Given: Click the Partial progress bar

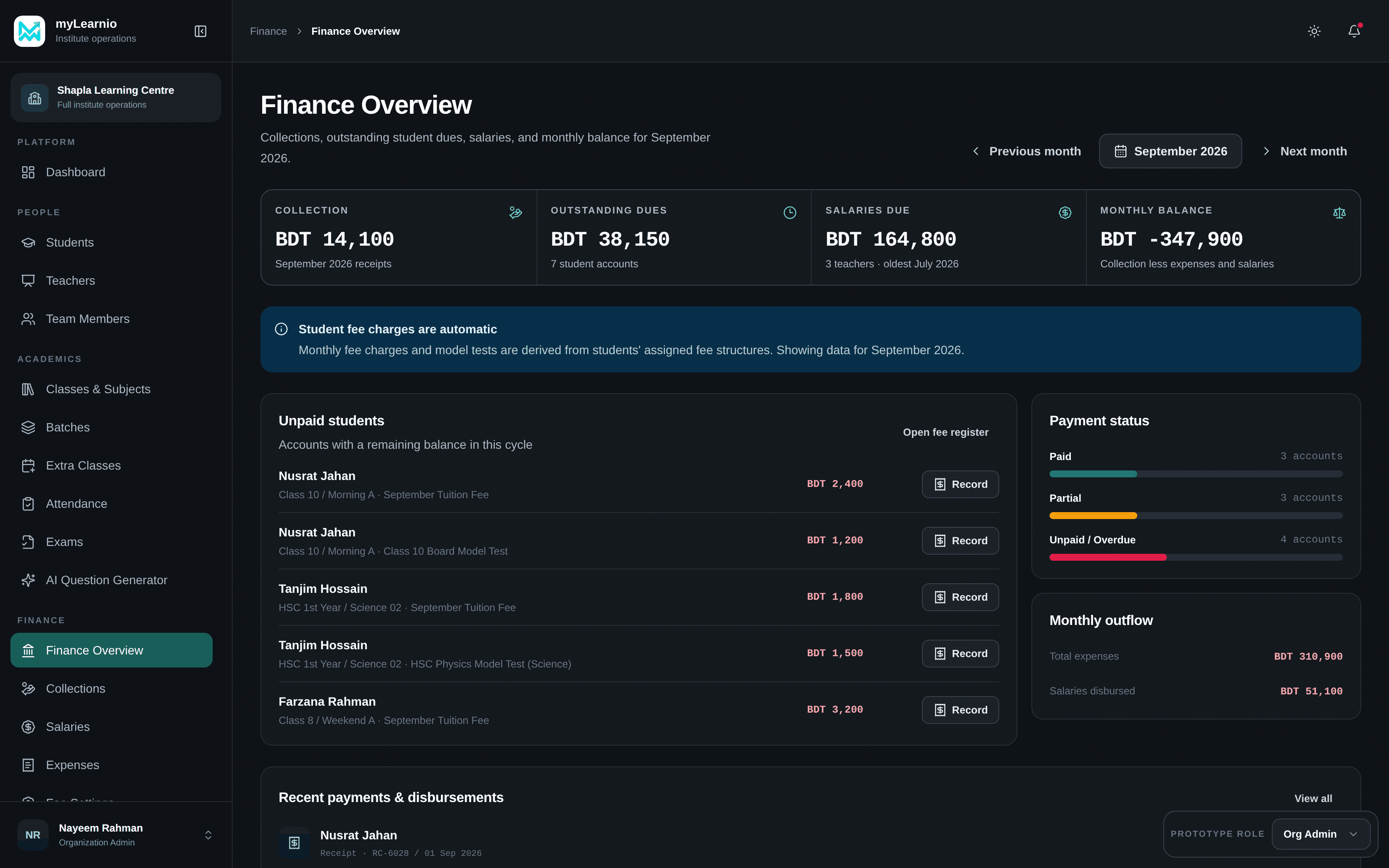Looking at the screenshot, I should 1195,516.
